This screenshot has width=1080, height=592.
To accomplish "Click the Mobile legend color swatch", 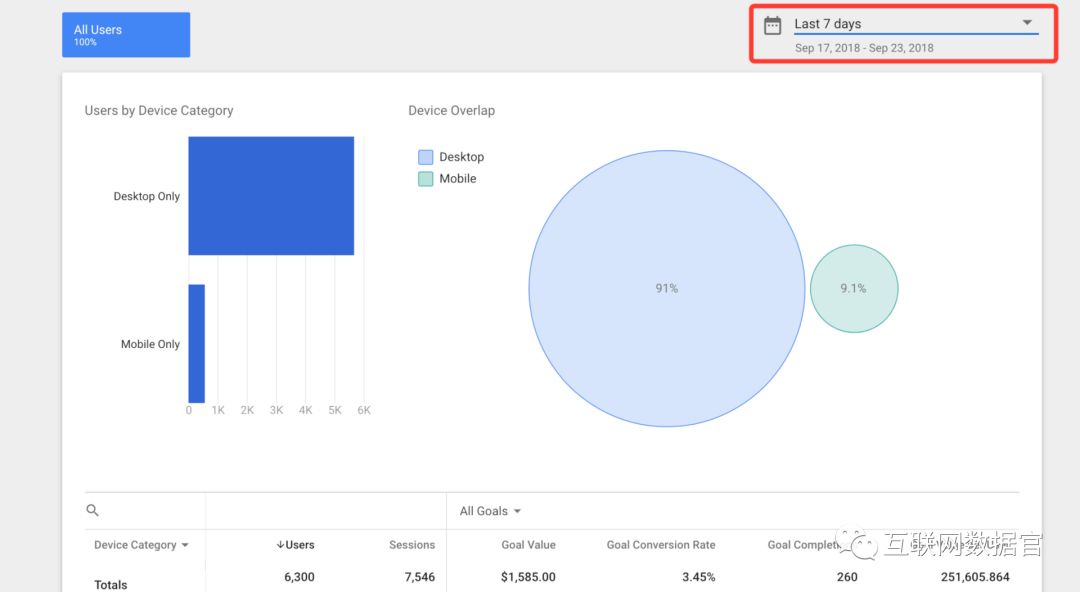I will 426,179.
